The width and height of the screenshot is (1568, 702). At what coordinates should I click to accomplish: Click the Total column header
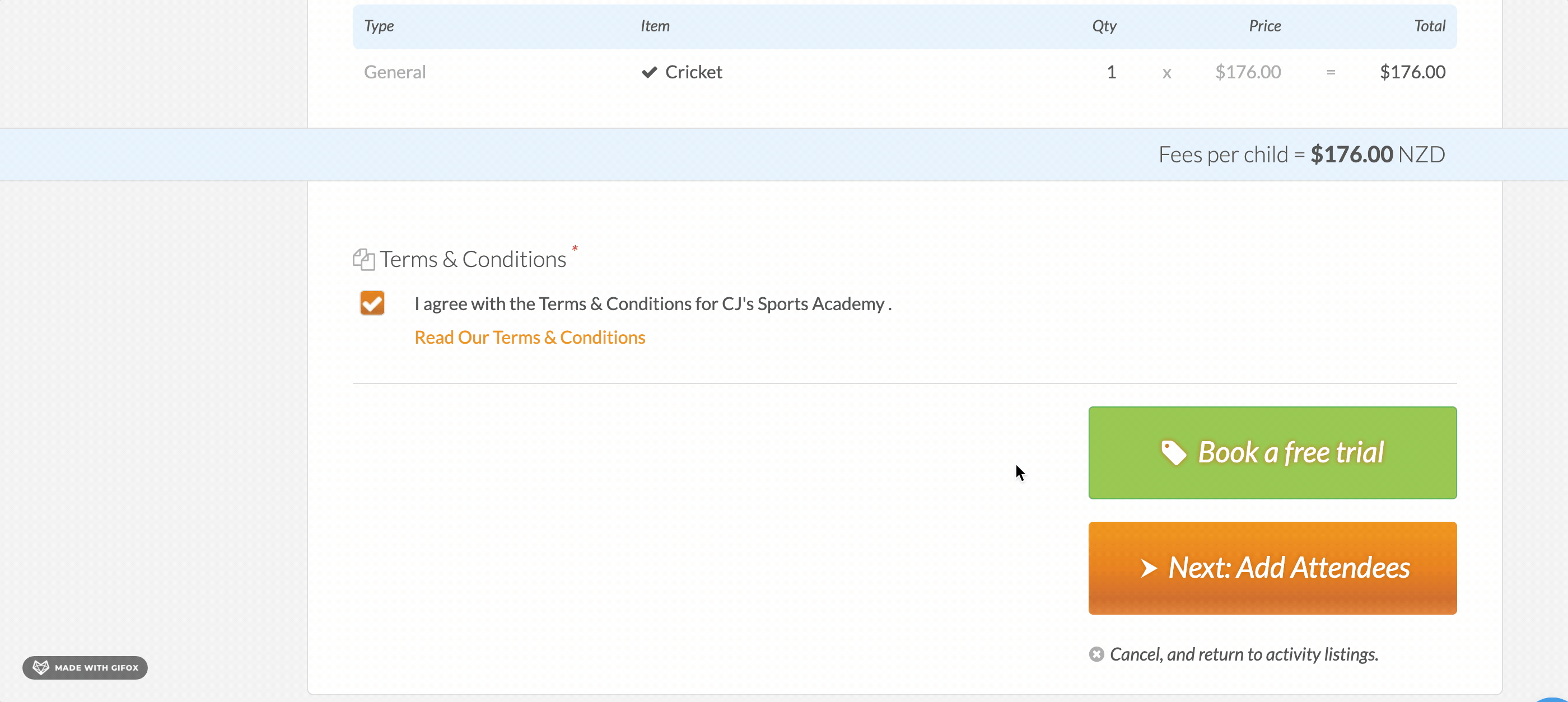(1429, 26)
